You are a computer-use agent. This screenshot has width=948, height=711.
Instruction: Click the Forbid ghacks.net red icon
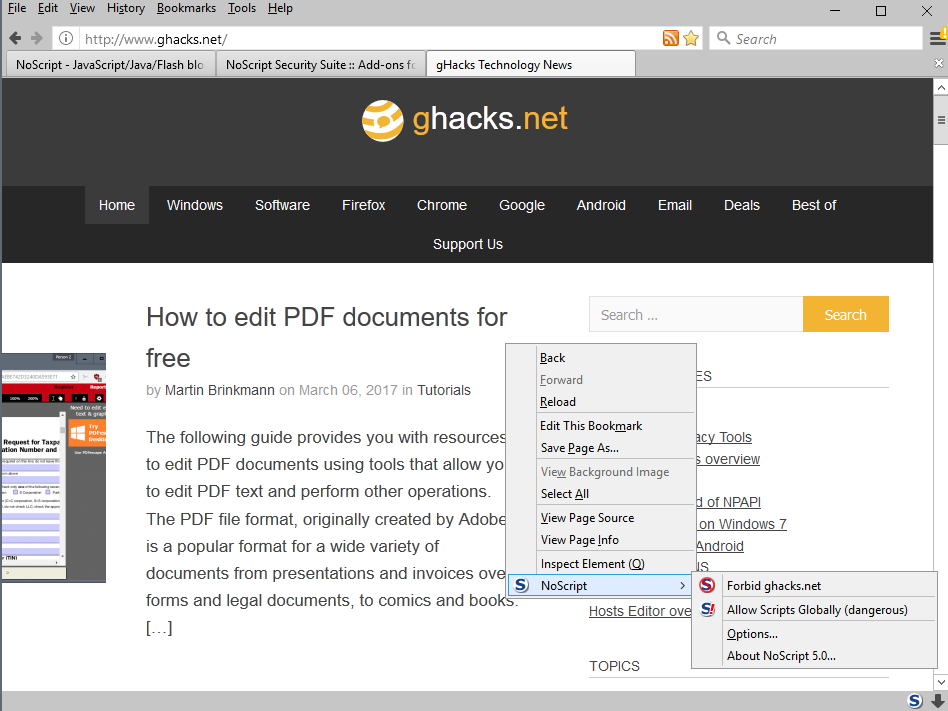click(x=707, y=585)
